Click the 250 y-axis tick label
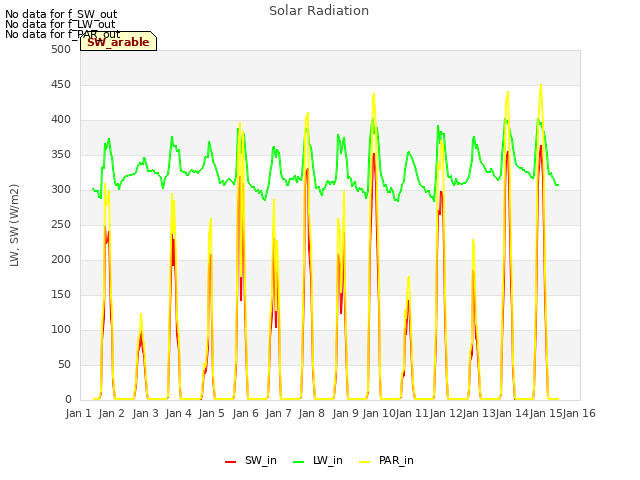The image size is (640, 480). pos(61,224)
